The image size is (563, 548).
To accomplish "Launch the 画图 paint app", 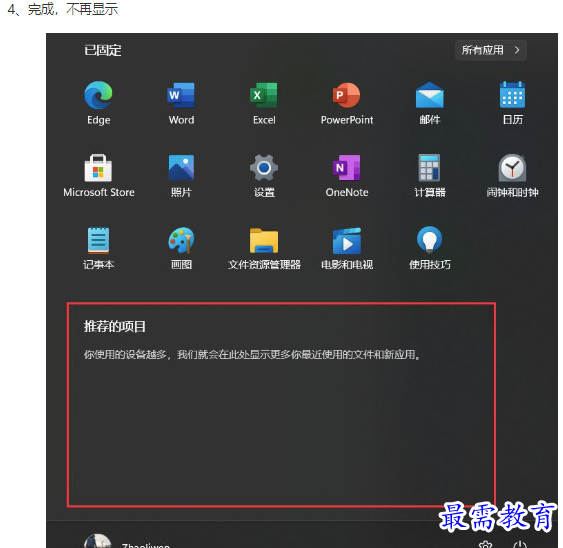I will 181,248.
